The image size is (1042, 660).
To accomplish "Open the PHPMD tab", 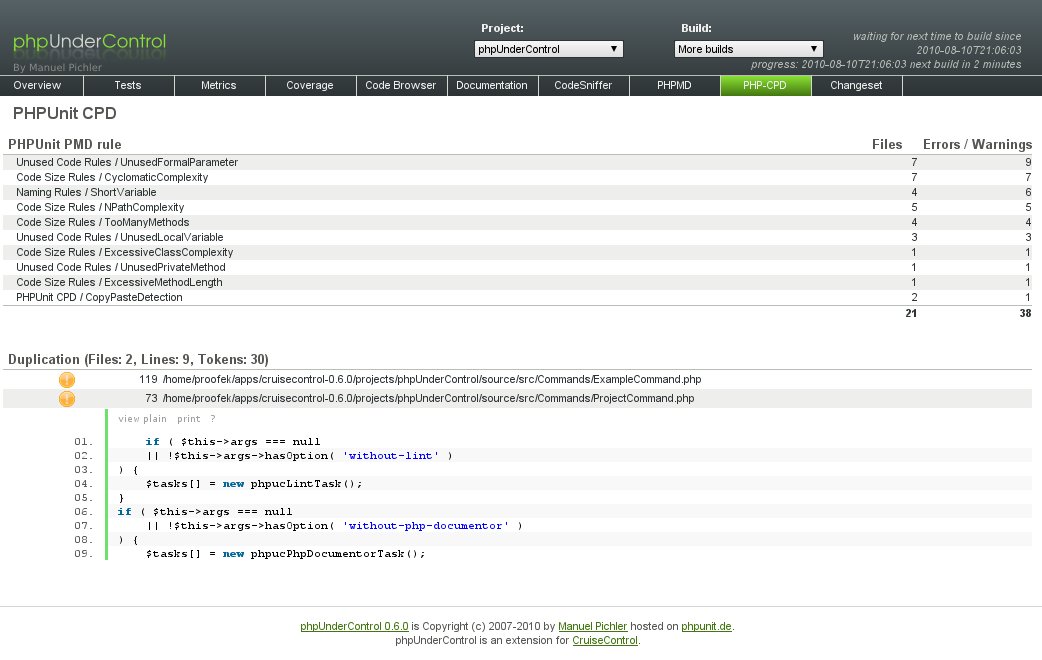I will point(674,86).
